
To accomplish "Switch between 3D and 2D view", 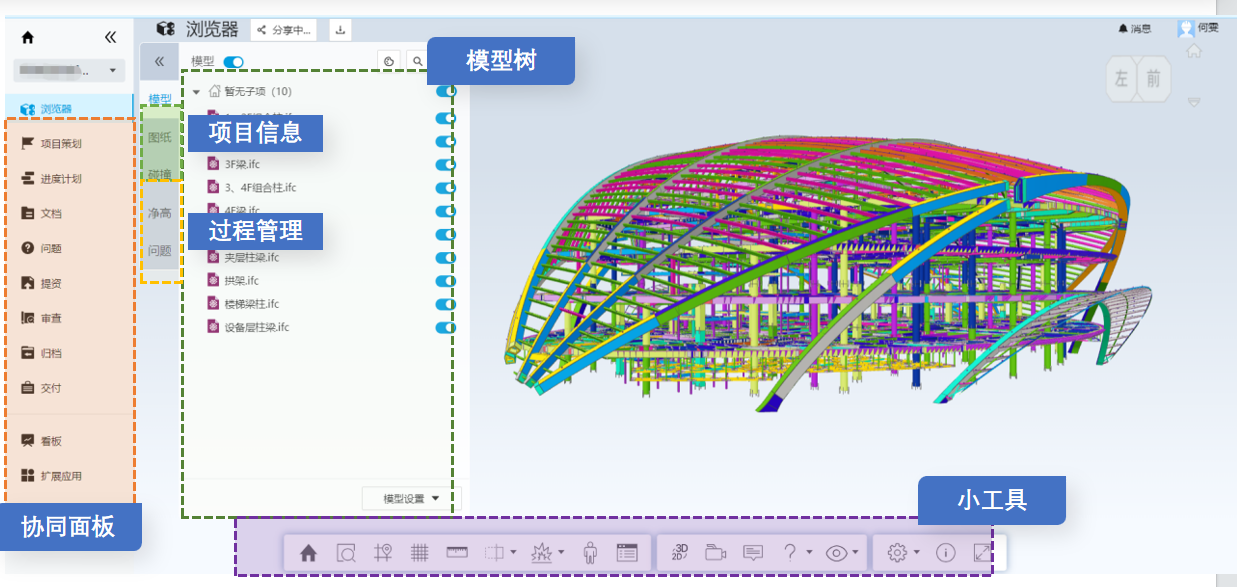I will 681,552.
